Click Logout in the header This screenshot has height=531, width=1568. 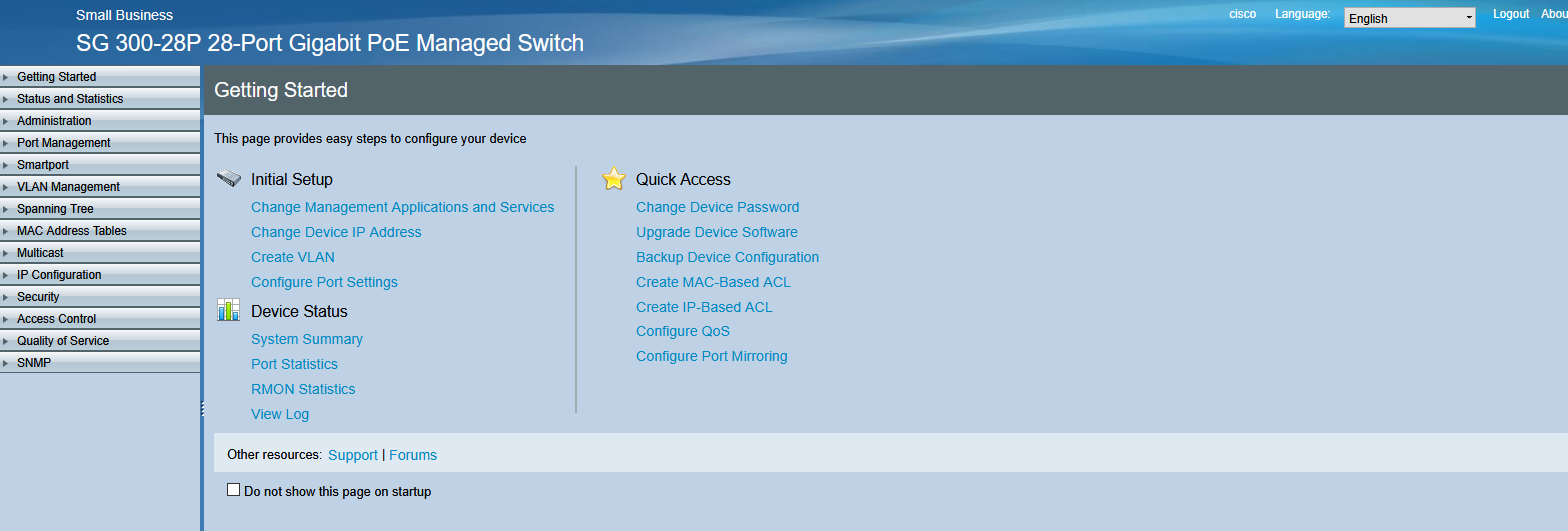tap(1510, 14)
